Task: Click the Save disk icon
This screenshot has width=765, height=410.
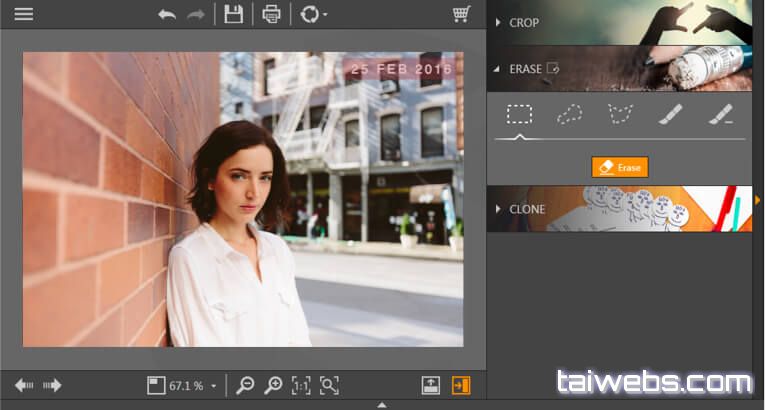Action: point(233,14)
